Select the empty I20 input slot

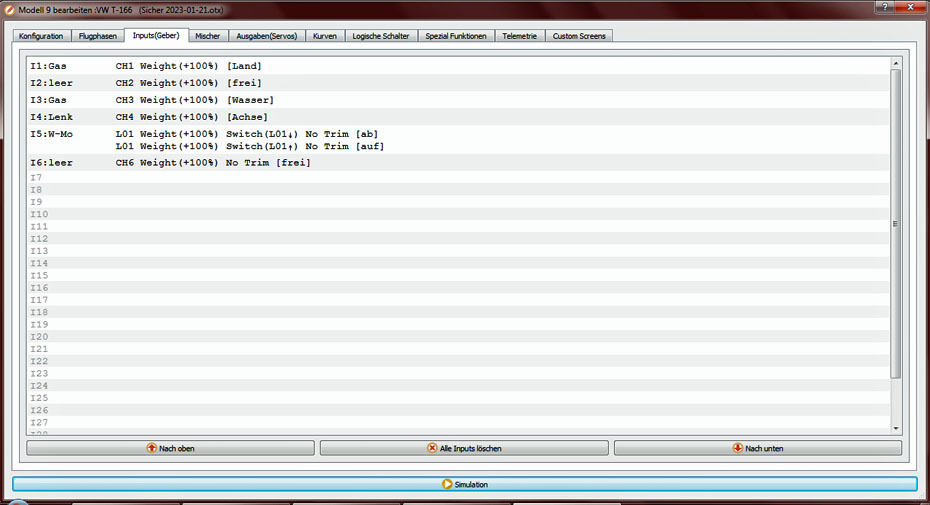[x=458, y=336]
